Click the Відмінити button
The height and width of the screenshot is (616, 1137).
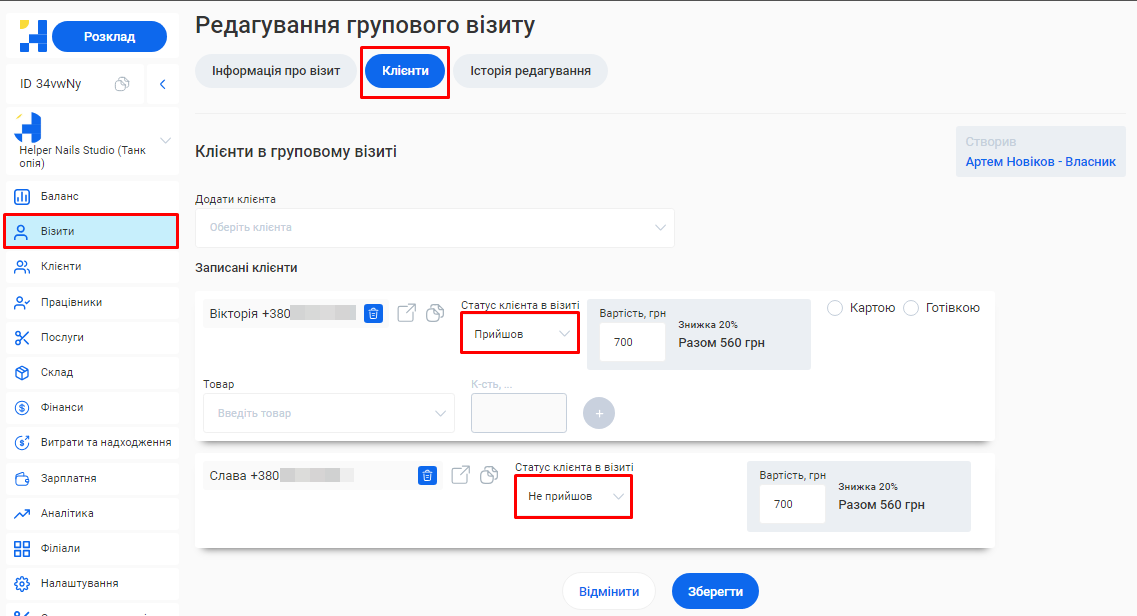608,591
